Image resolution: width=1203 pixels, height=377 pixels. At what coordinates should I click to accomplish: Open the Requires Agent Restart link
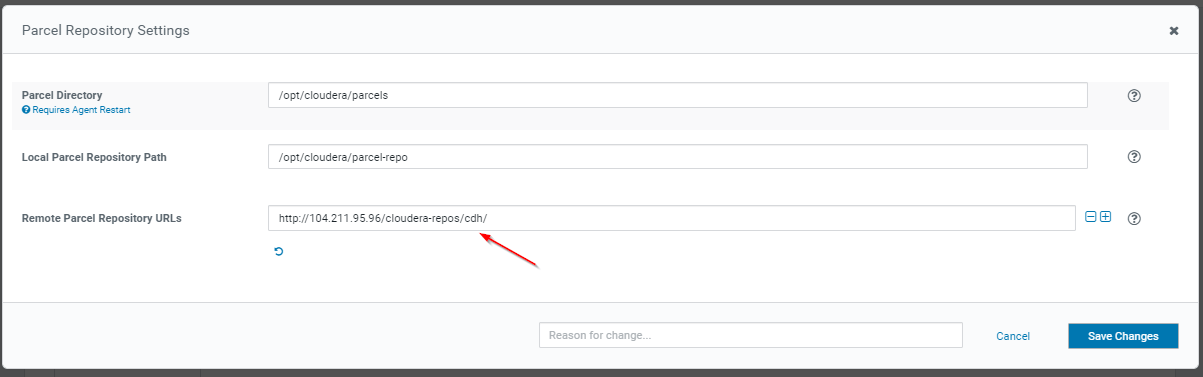pos(81,110)
